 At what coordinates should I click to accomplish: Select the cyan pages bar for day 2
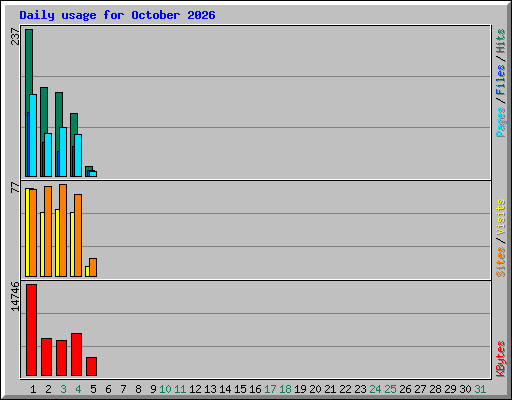48,155
